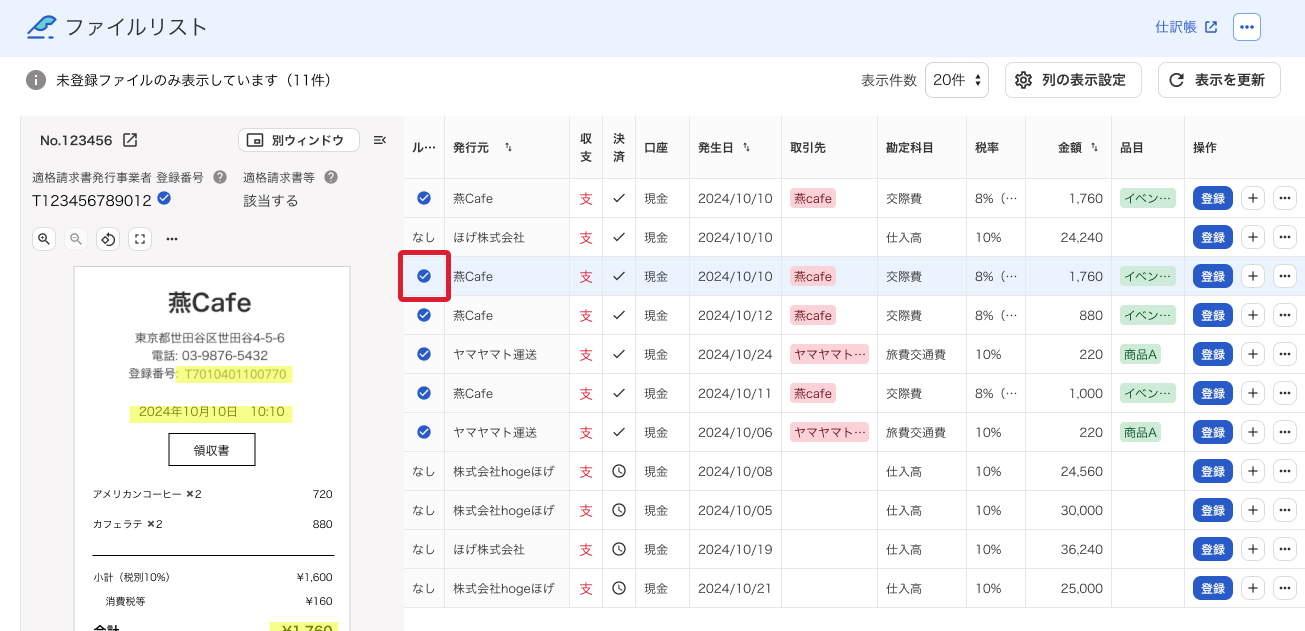Screen dimensions: 1305x631
Task: Click 商品A tag in 2024/10/06 row
Action: [x=1140, y=432]
